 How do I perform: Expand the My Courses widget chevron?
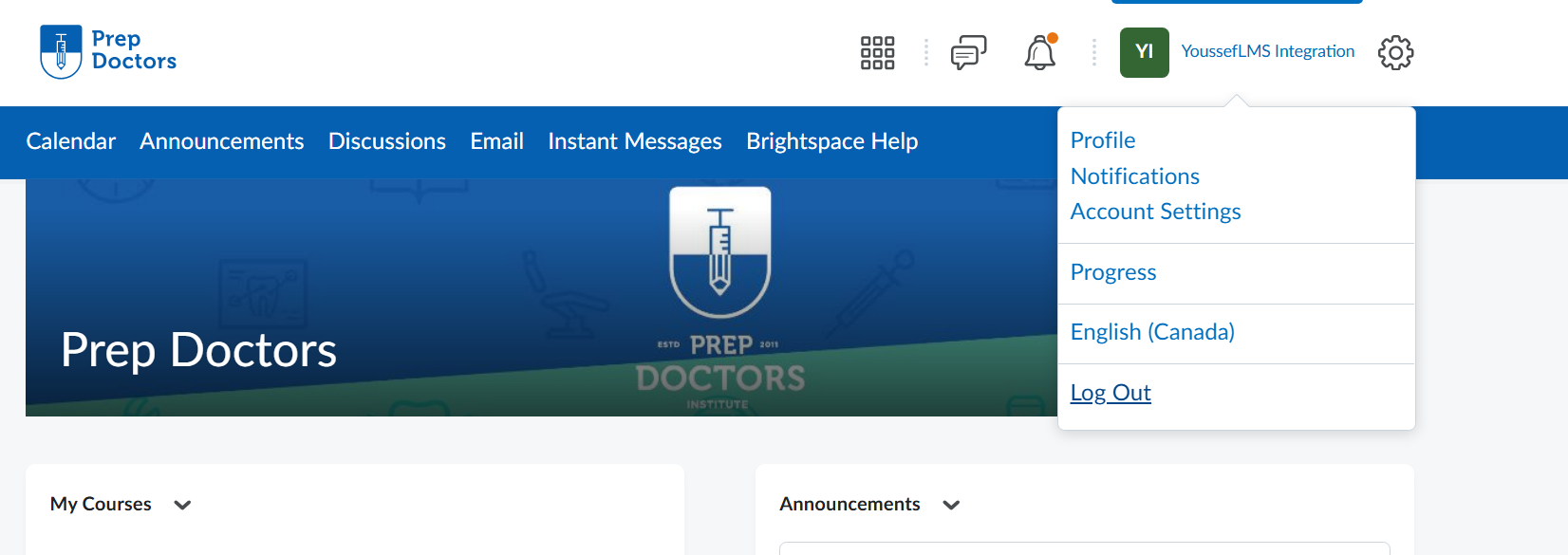click(182, 505)
